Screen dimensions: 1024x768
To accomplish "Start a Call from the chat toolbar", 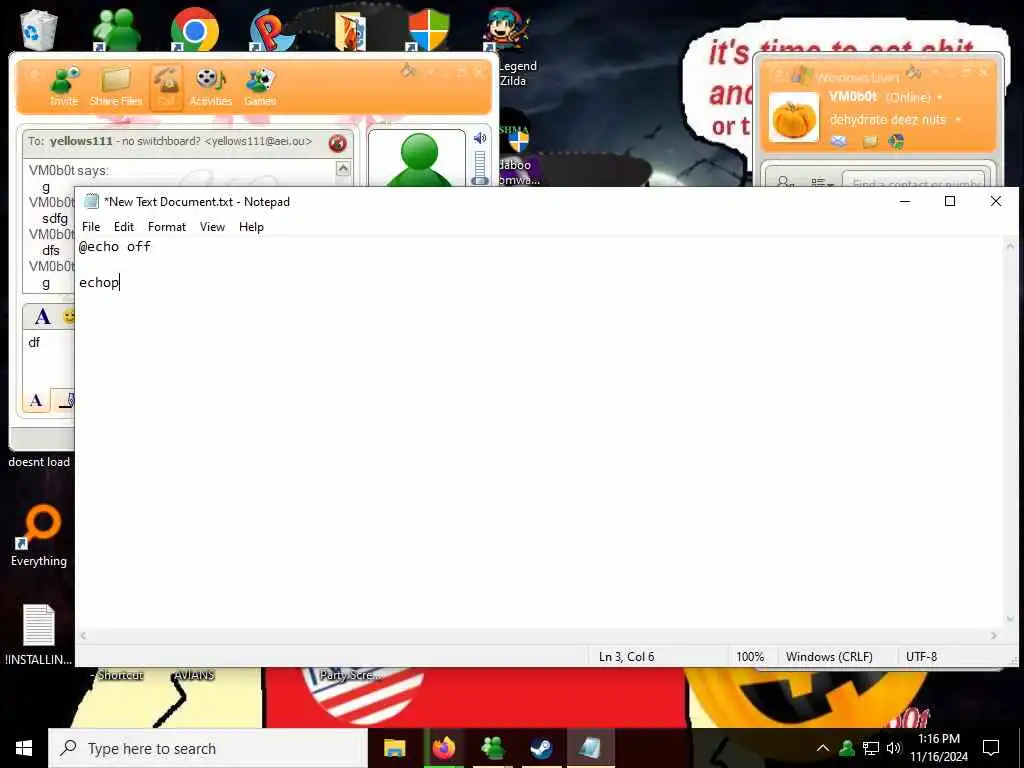I will point(166,86).
